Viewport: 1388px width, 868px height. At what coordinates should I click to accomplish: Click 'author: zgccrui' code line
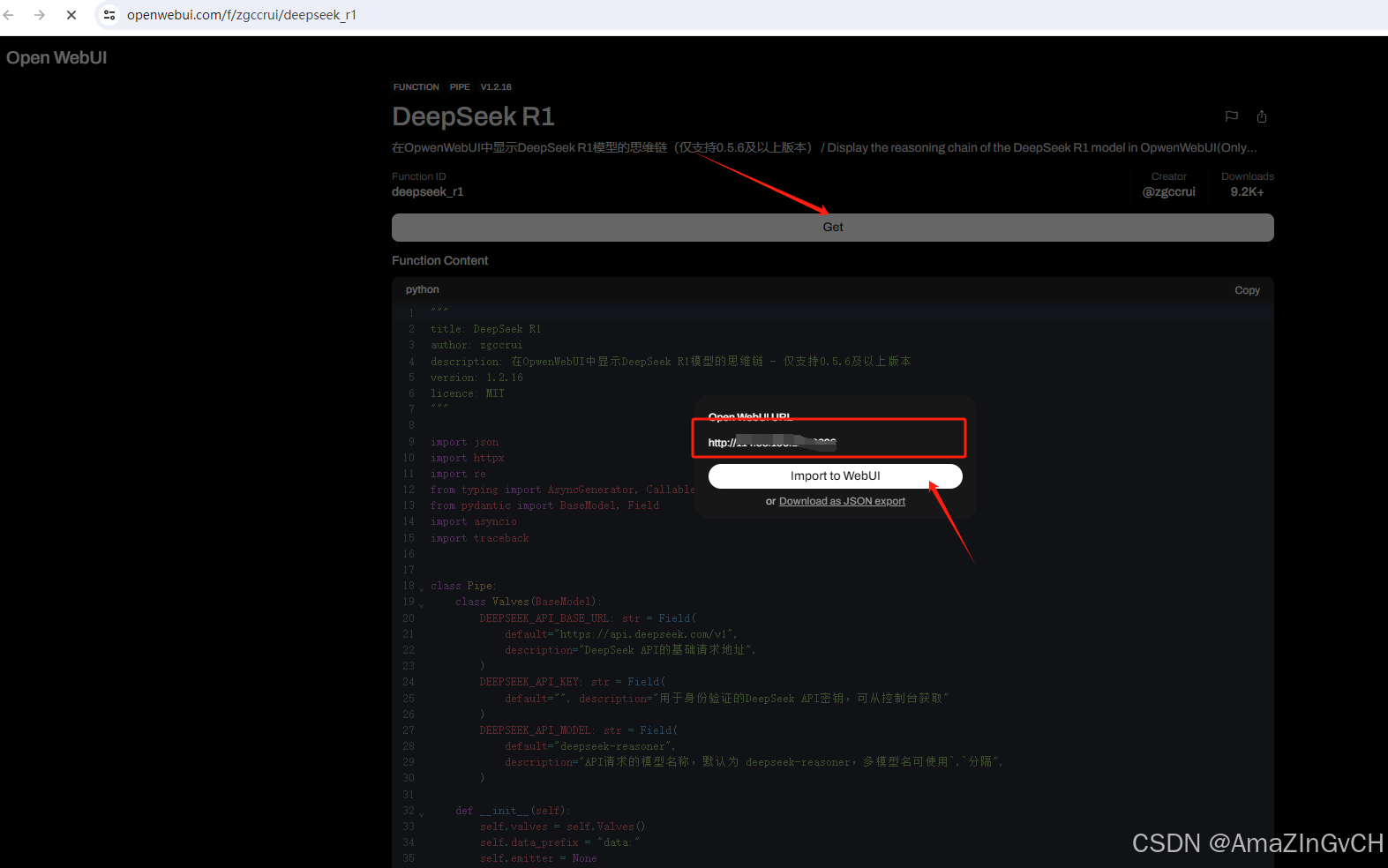click(x=476, y=345)
